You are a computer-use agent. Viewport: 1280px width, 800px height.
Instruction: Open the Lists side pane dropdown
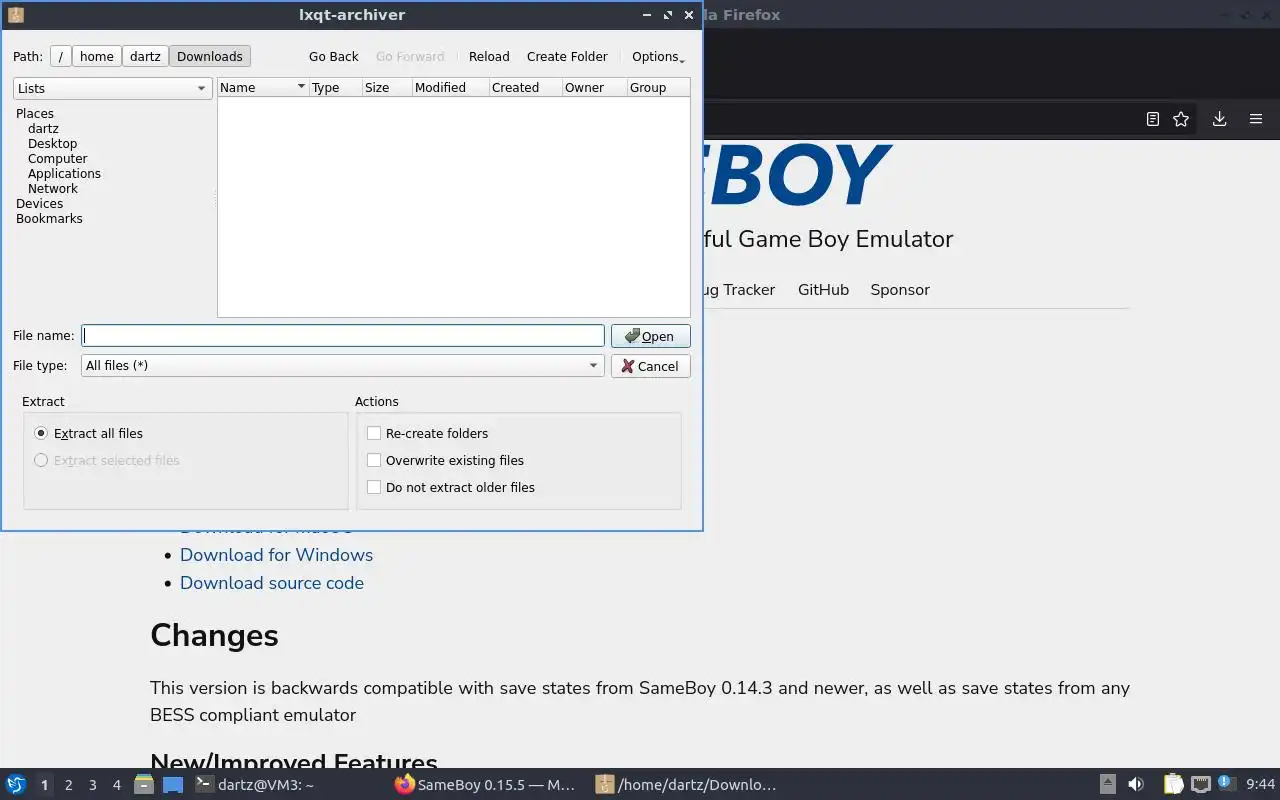coord(112,88)
